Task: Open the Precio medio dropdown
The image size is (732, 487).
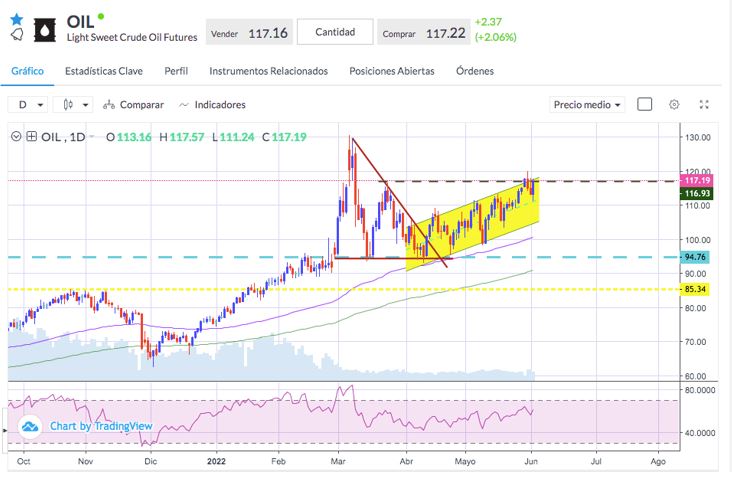Action: coord(587,105)
